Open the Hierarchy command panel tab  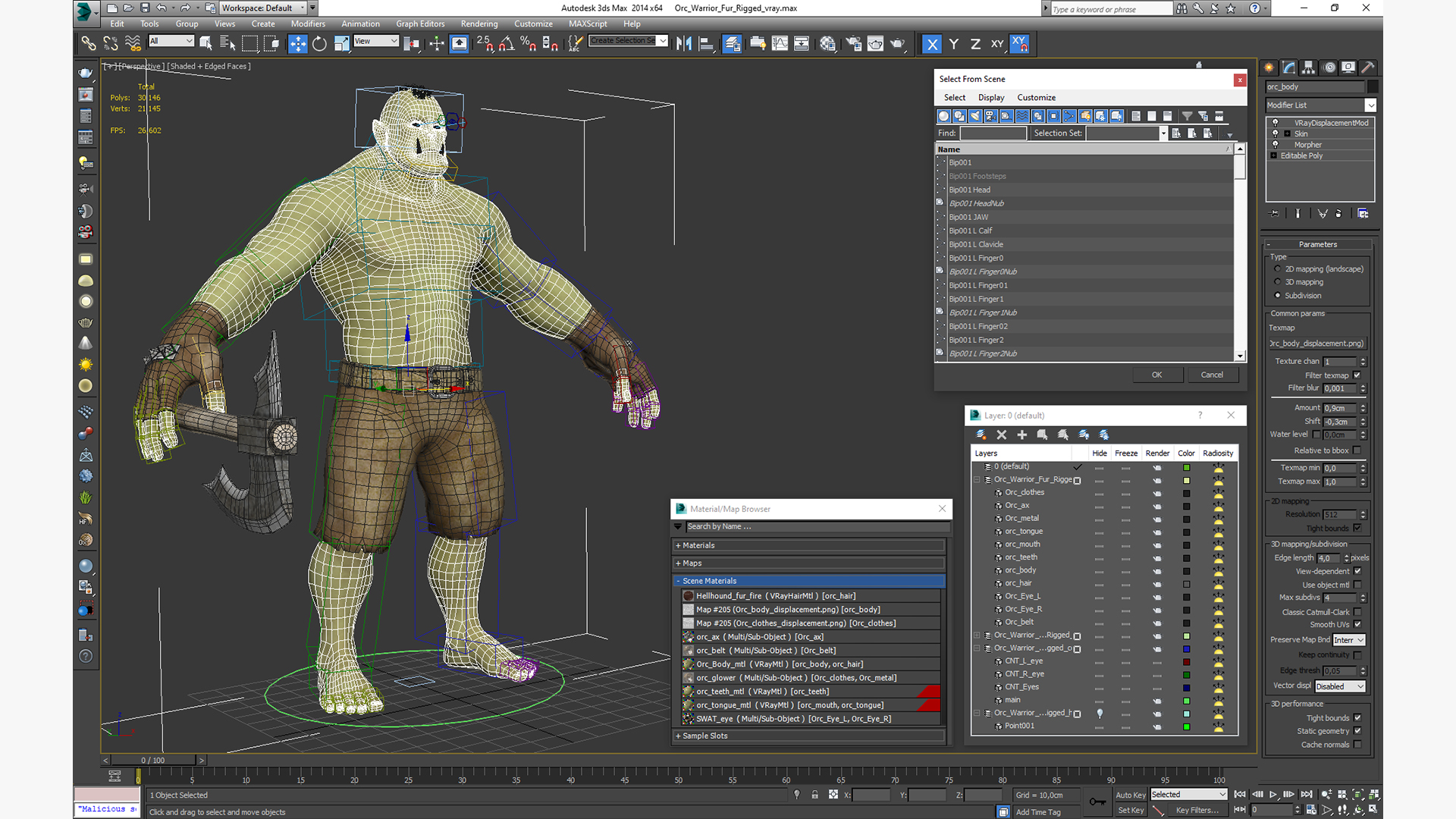[1308, 67]
